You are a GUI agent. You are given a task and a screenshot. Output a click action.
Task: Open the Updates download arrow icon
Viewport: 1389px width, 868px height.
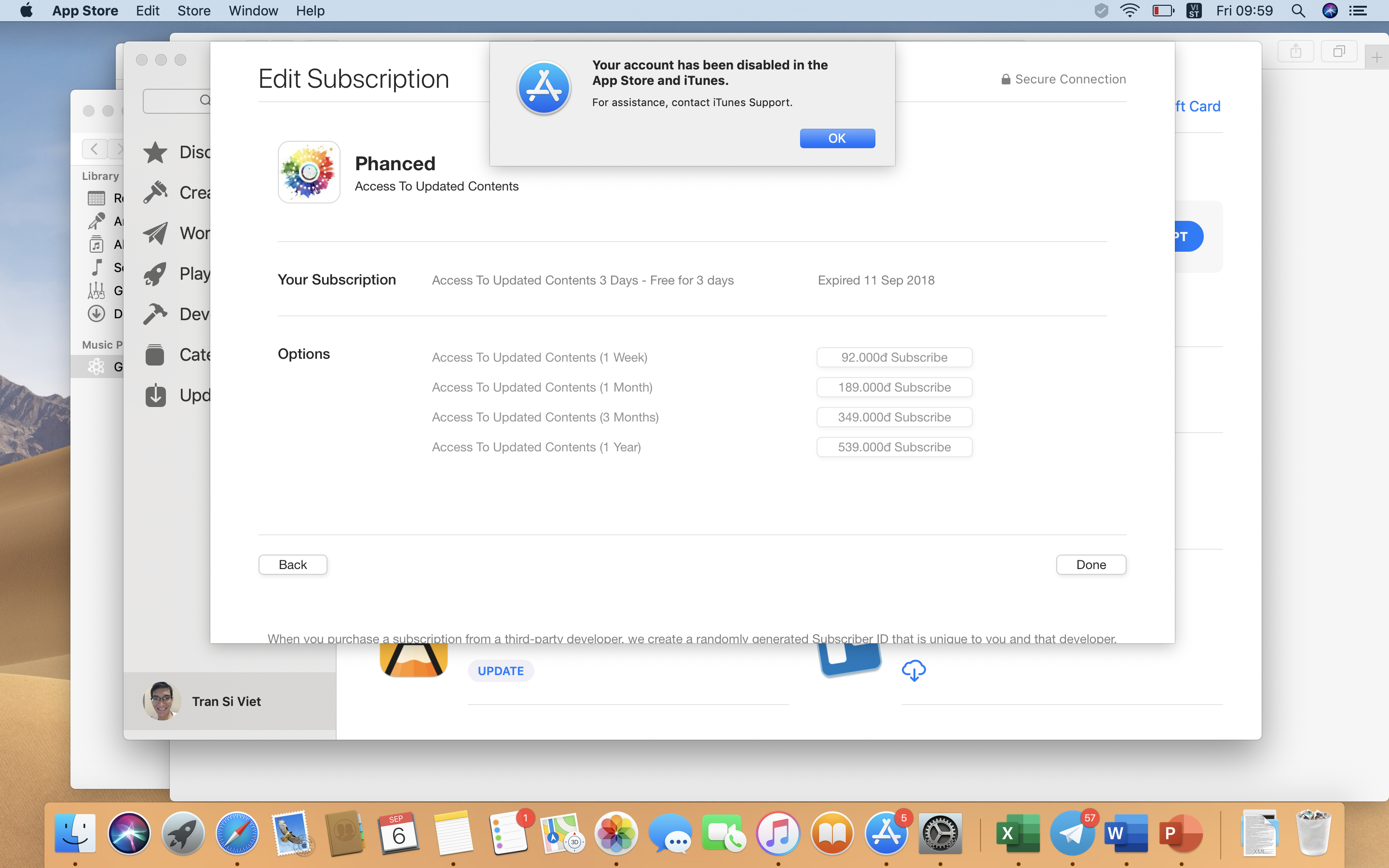pos(155,395)
